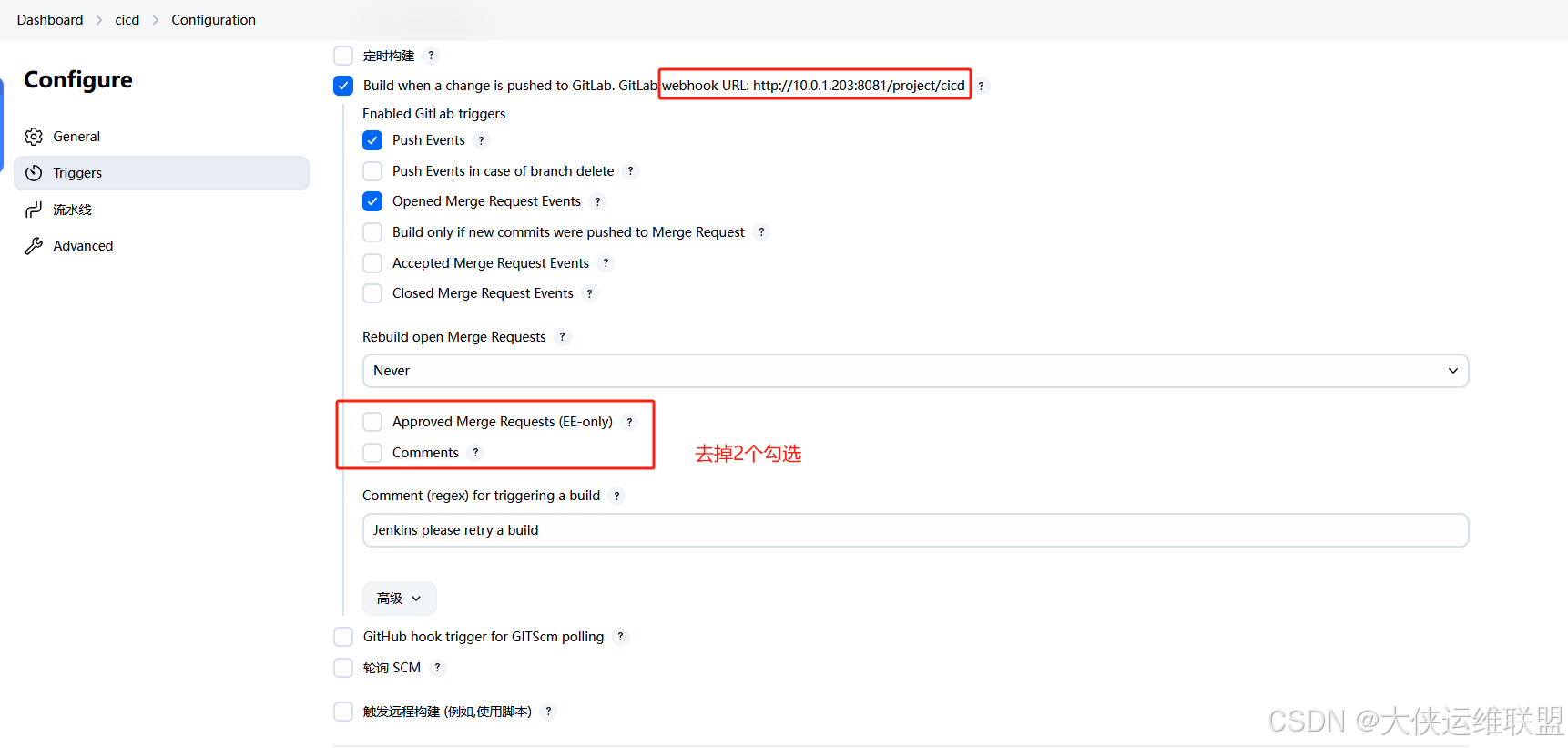Image resolution: width=1568 pixels, height=748 pixels.
Task: Open Dashboard breadcrumb link
Action: pos(50,20)
